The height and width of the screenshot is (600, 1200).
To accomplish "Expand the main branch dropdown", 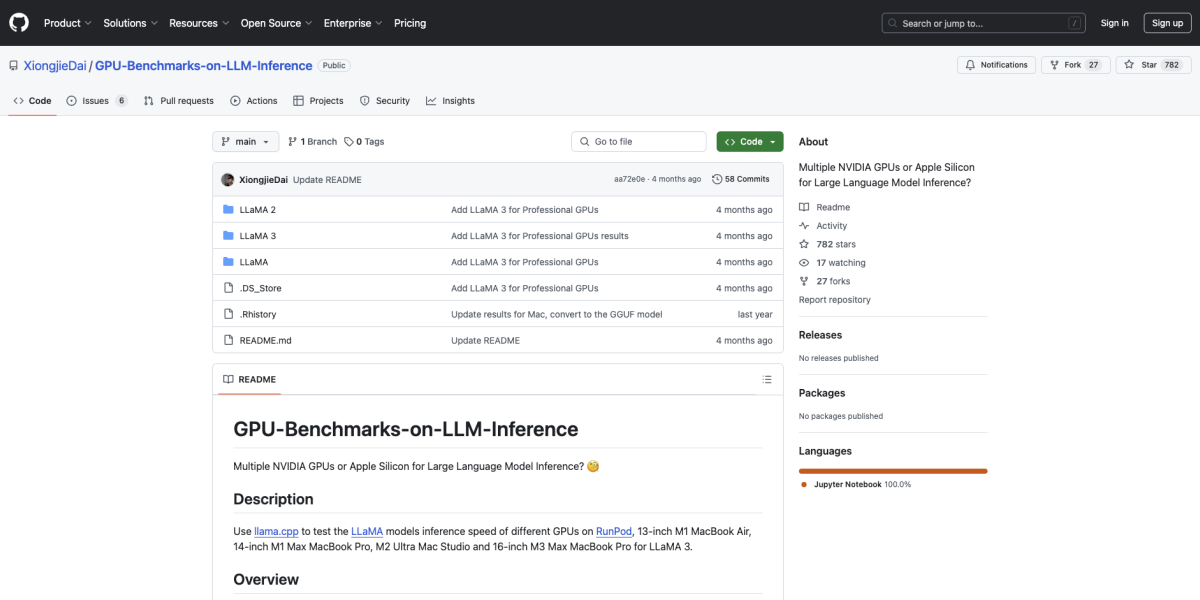I will tap(245, 142).
